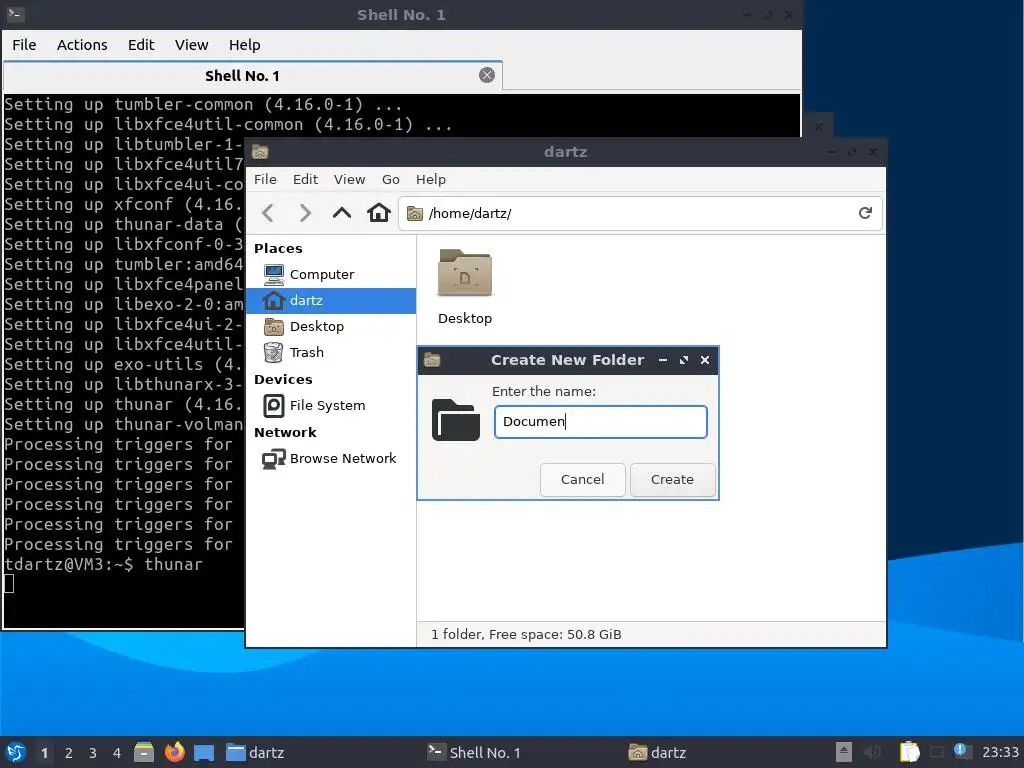Image resolution: width=1024 pixels, height=768 pixels.
Task: Open removable media tray icon
Action: [x=844, y=752]
